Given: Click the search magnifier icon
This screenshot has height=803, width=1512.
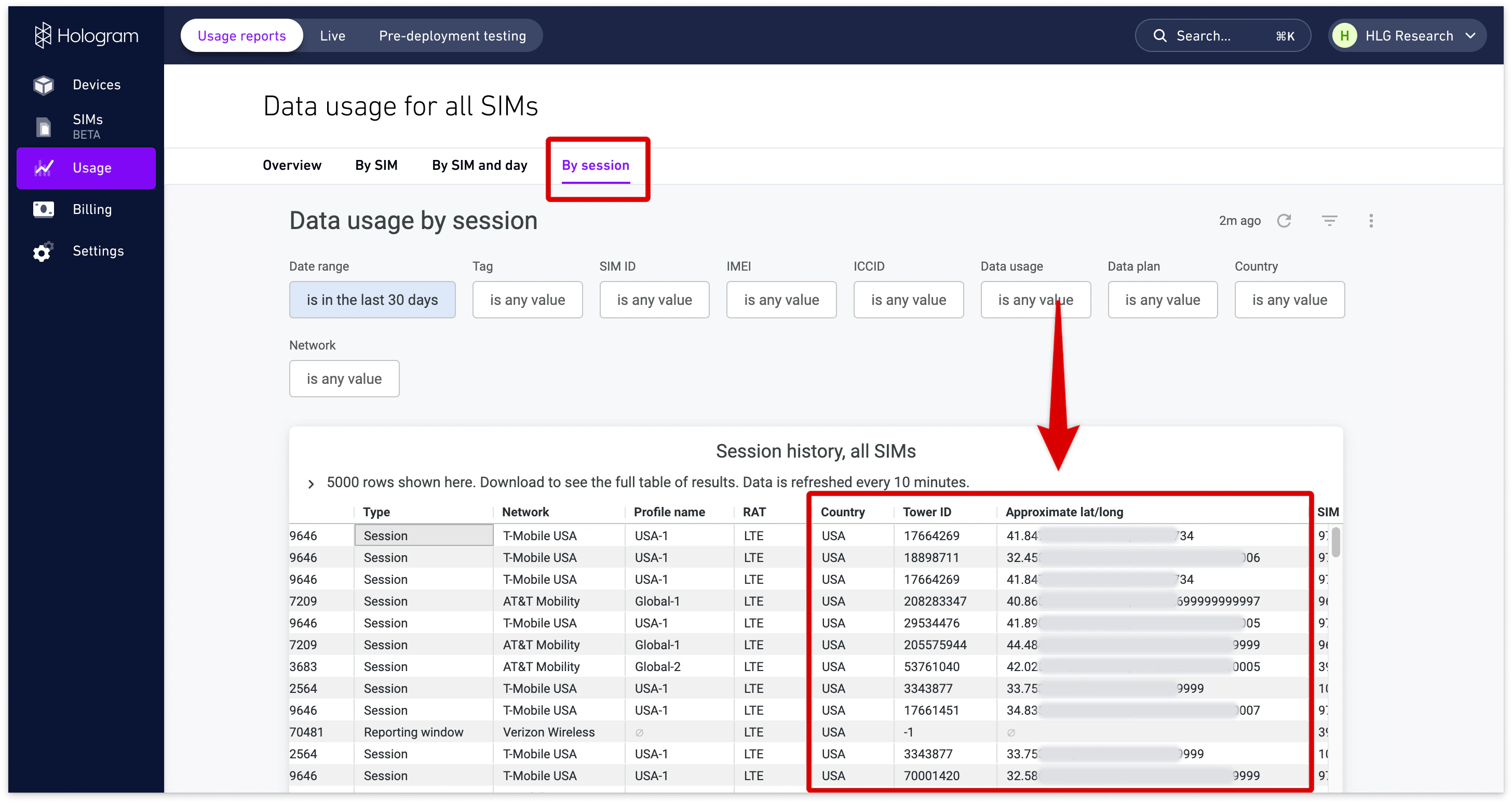Looking at the screenshot, I should [1159, 36].
